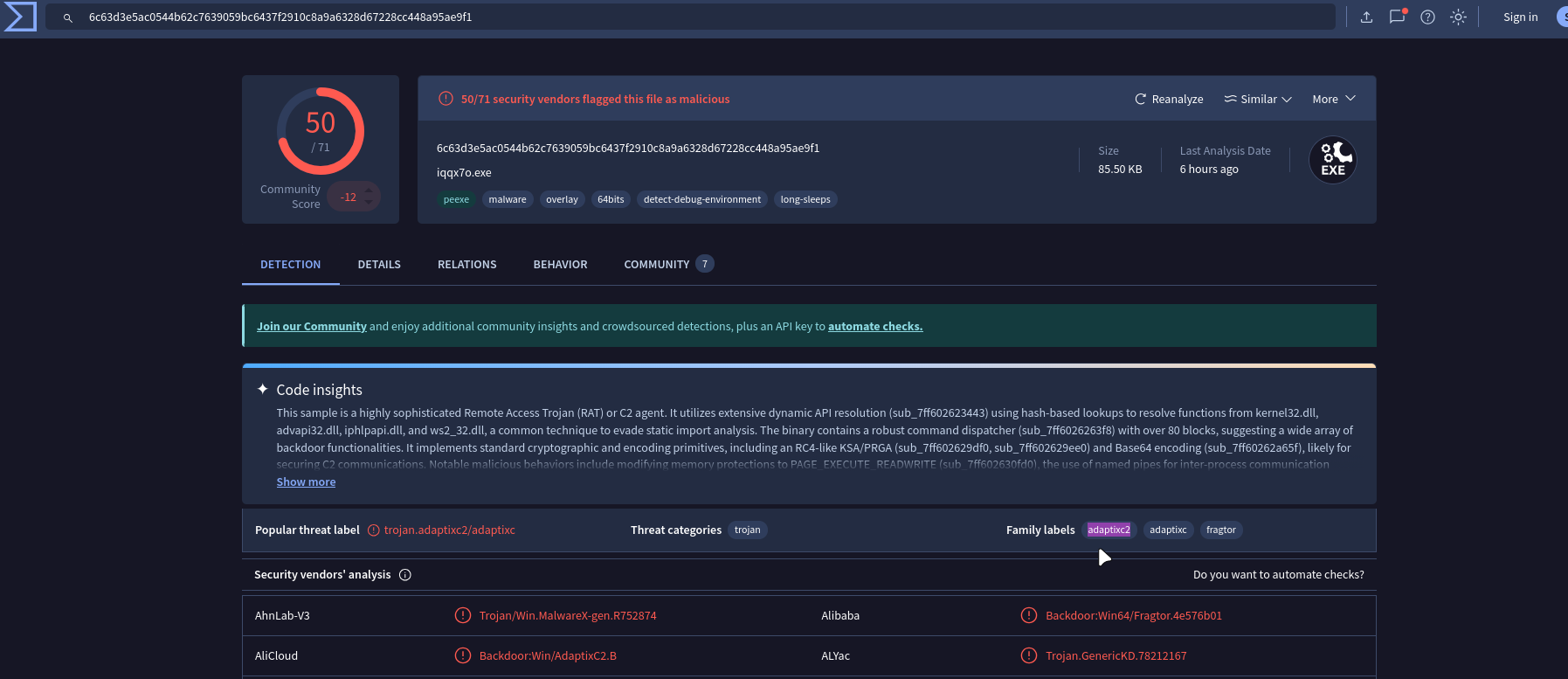Expand Code insights with Show more
The width and height of the screenshot is (1568, 679).
click(x=306, y=482)
